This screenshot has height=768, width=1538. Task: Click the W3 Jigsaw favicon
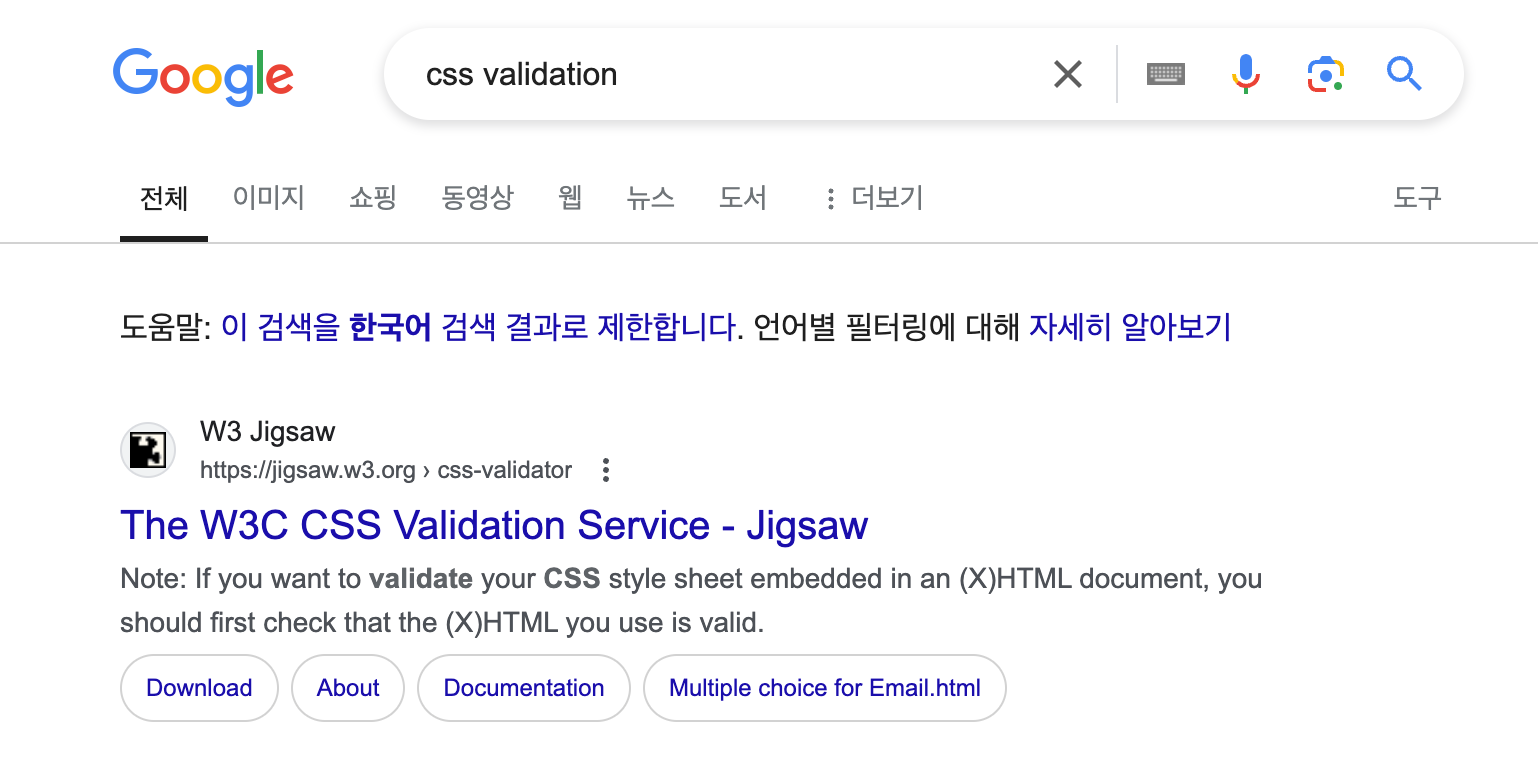pos(148,450)
